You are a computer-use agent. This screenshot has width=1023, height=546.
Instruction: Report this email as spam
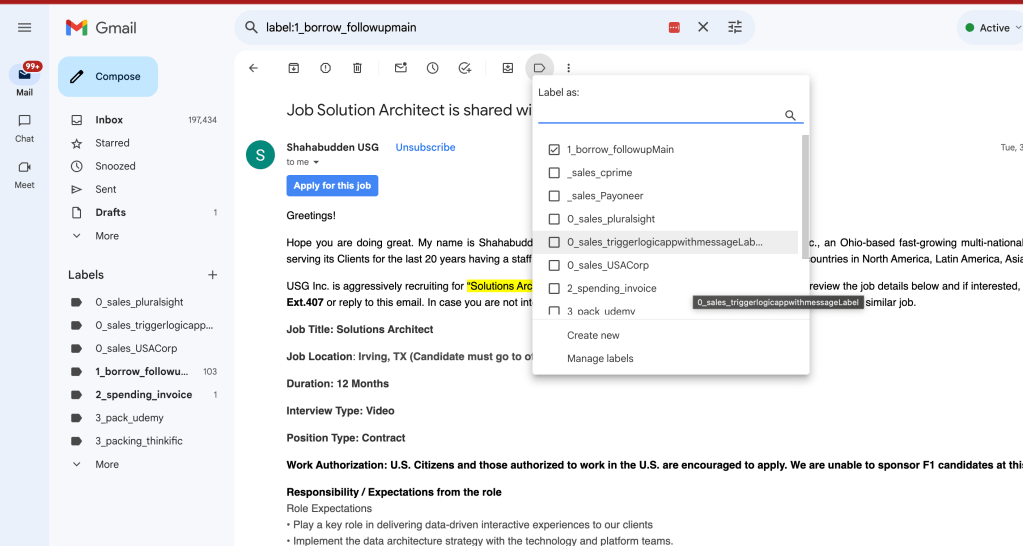pyautogui.click(x=325, y=68)
